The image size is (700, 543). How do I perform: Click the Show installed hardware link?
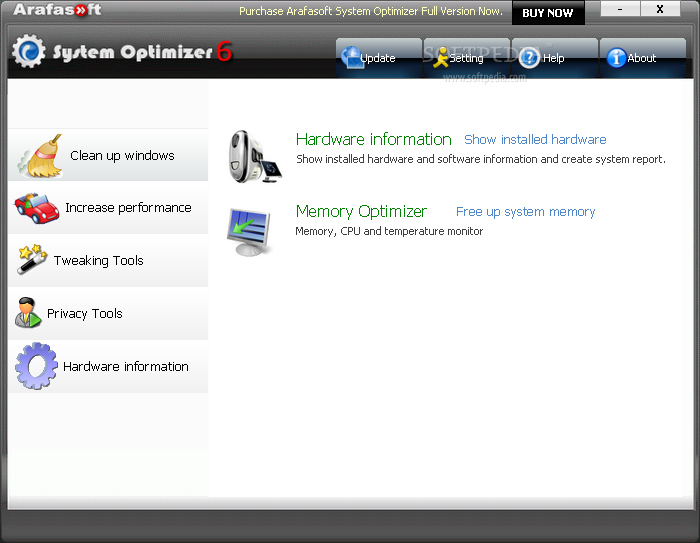[x=535, y=140]
